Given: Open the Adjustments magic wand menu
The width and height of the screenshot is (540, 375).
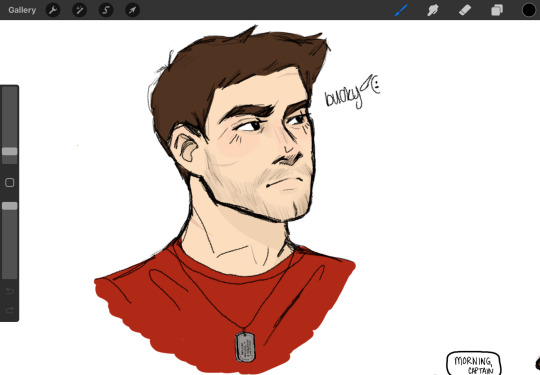Looking at the screenshot, I should click(x=79, y=10).
